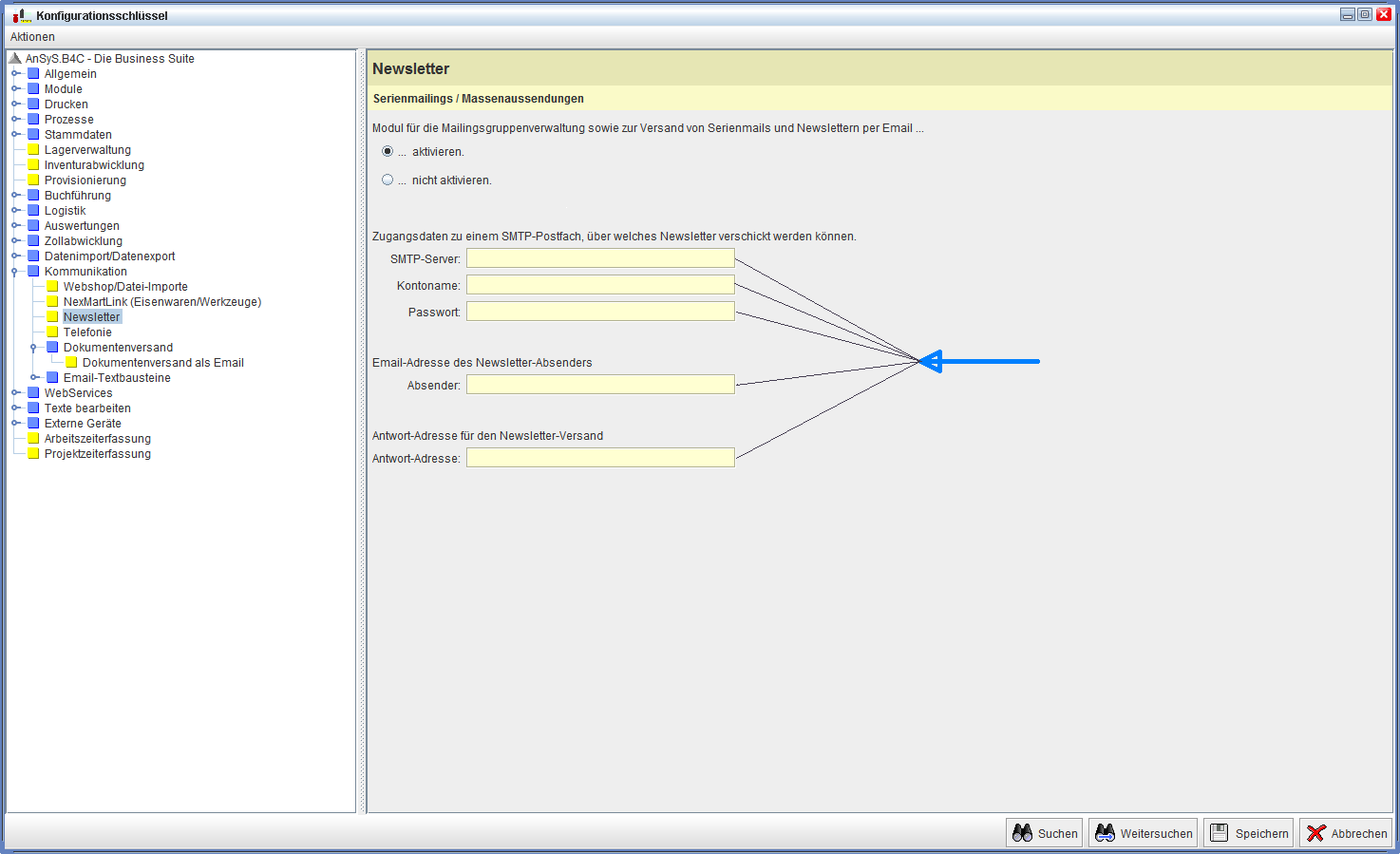
Task: Click into the SMTP-Server input field
Action: click(600, 258)
